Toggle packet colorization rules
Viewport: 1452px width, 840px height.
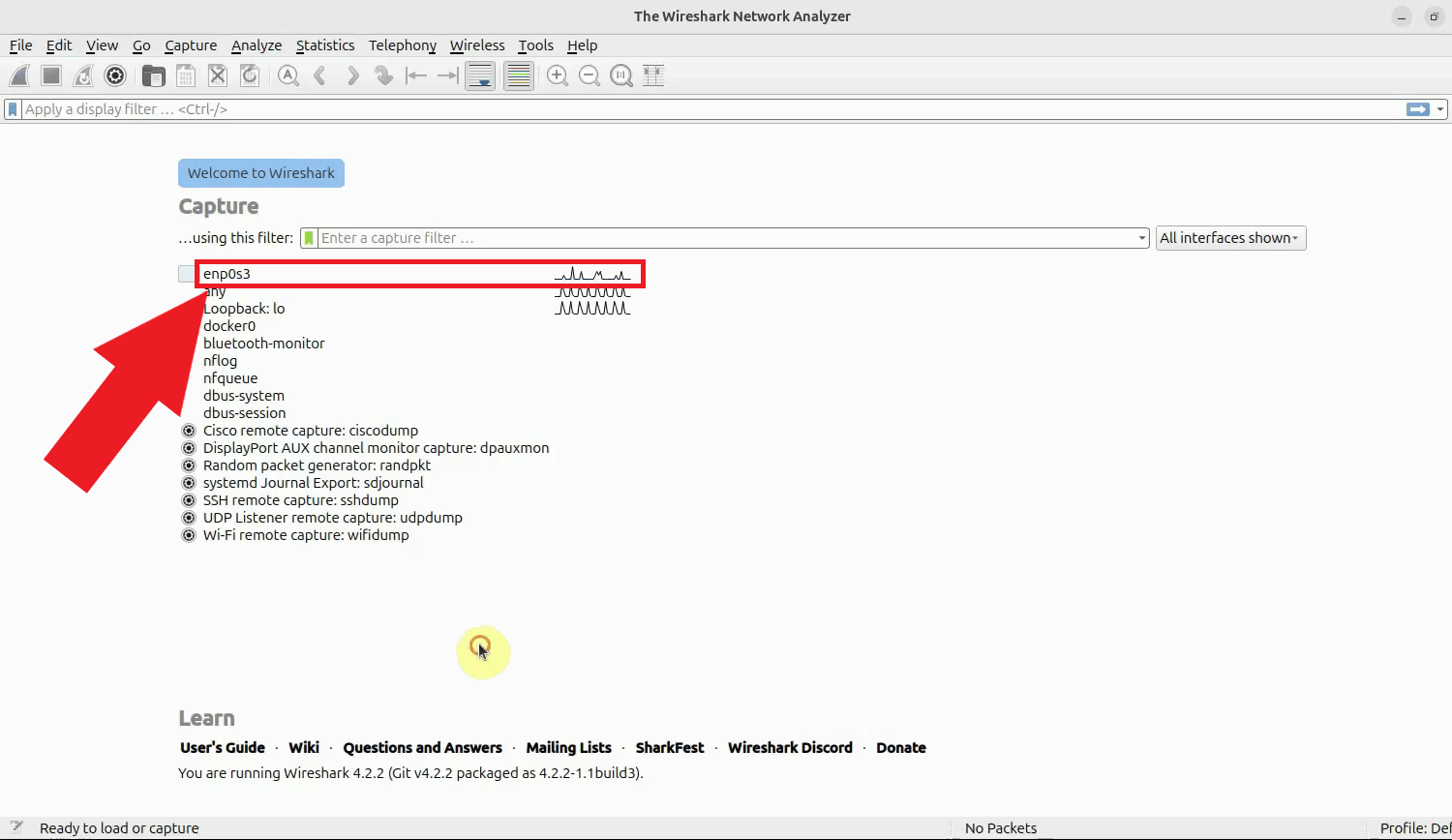tap(519, 75)
